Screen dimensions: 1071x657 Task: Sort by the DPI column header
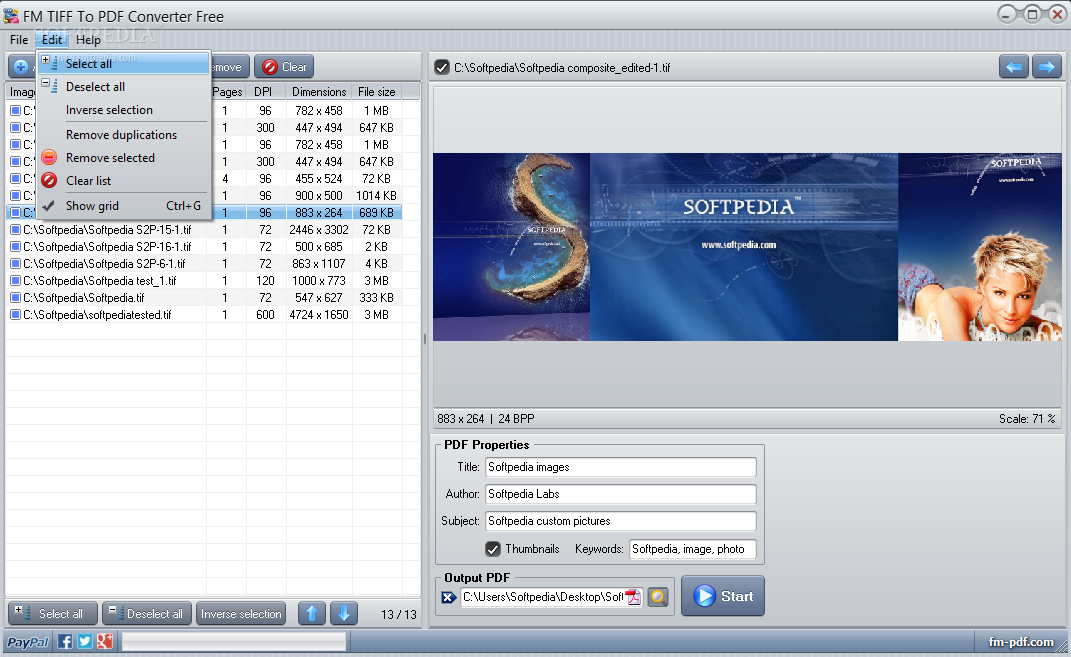264,92
